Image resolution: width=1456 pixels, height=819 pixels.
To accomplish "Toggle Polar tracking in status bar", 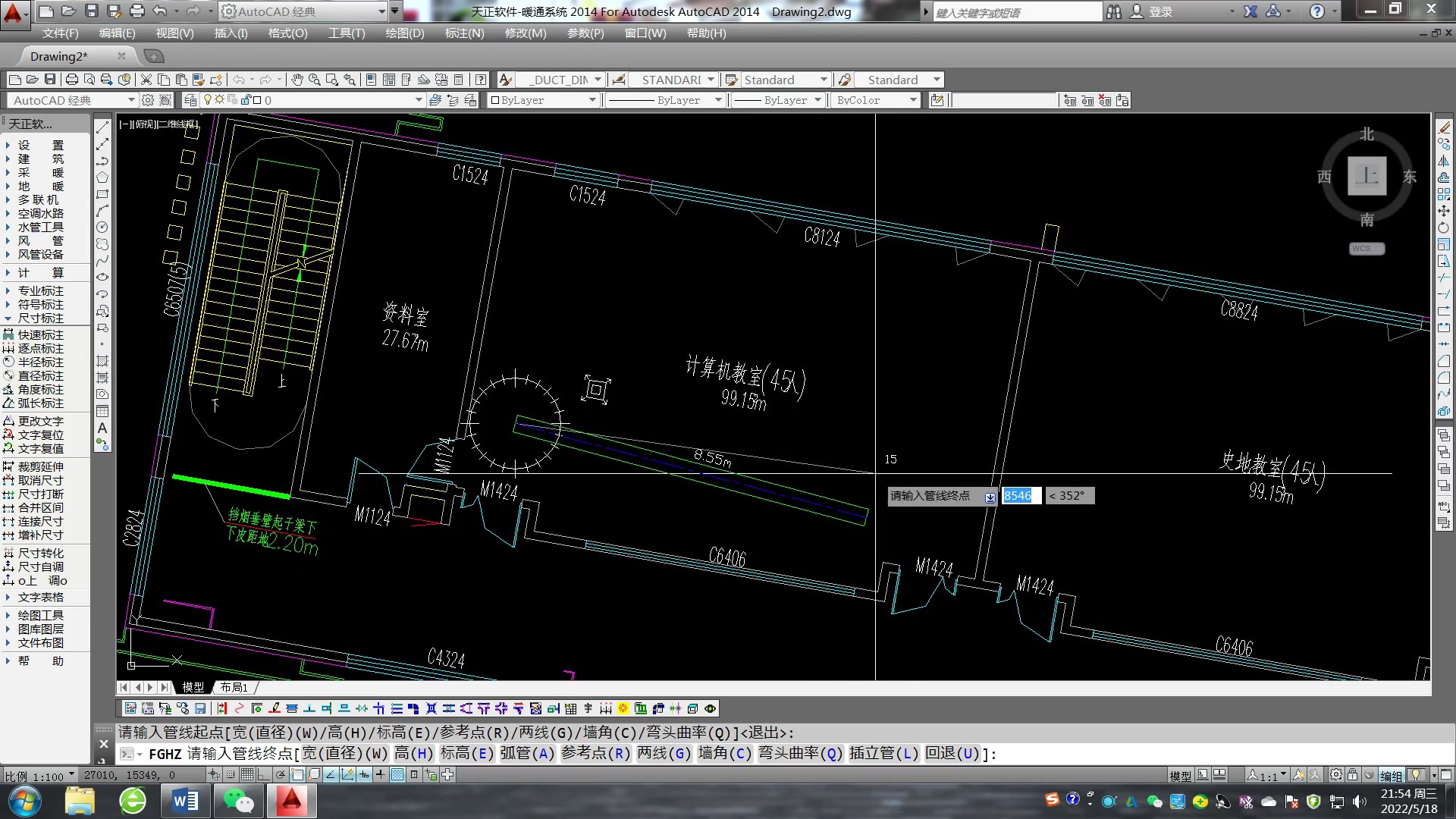I will (281, 774).
